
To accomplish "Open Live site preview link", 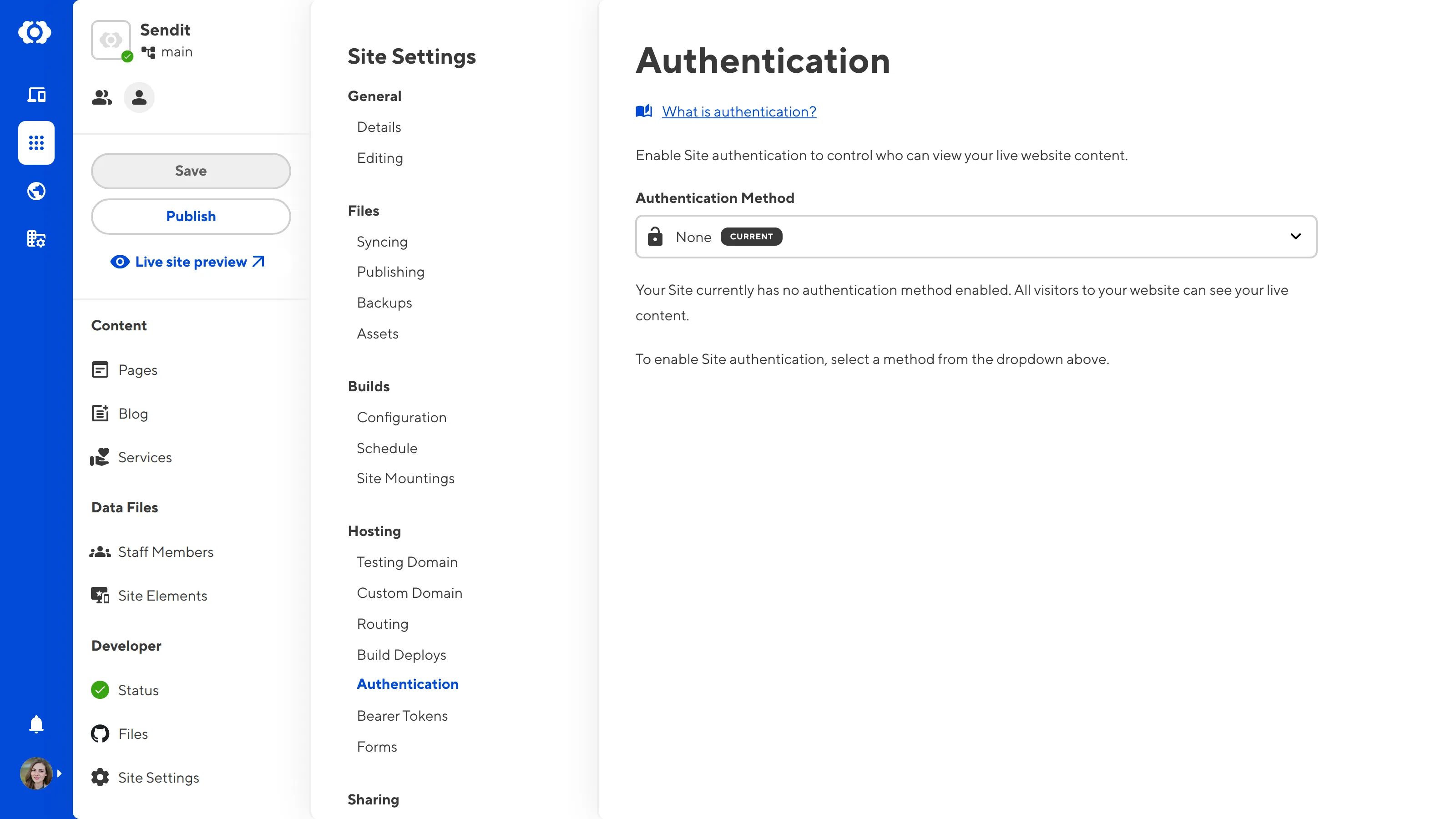I will coord(191,262).
